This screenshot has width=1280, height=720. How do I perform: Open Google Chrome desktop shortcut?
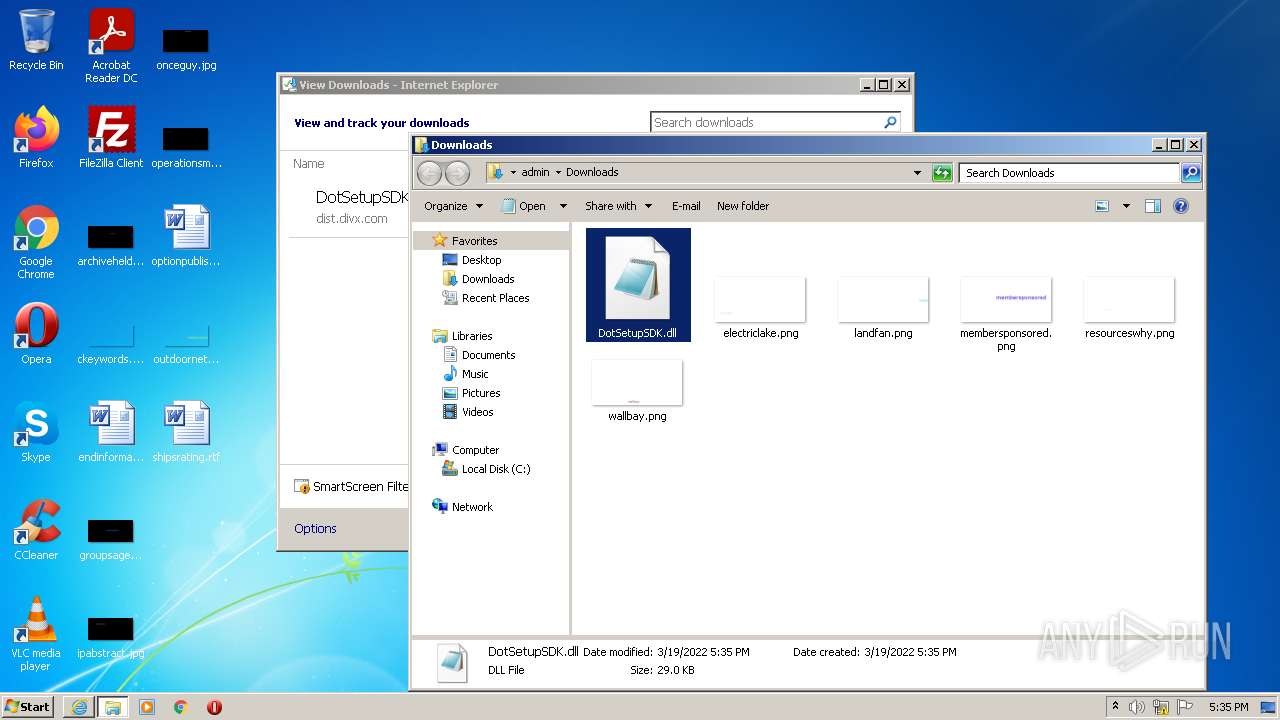pyautogui.click(x=36, y=242)
